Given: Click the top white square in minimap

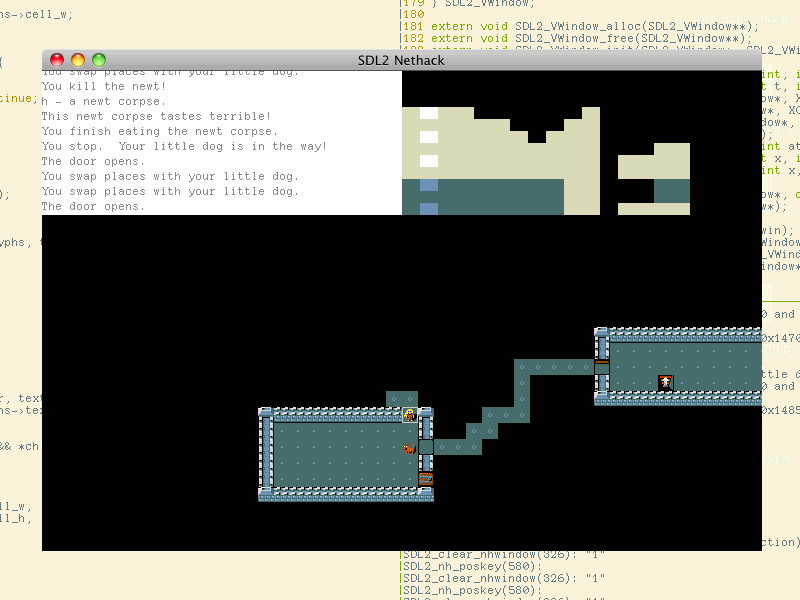Looking at the screenshot, I should pyautogui.click(x=429, y=113).
